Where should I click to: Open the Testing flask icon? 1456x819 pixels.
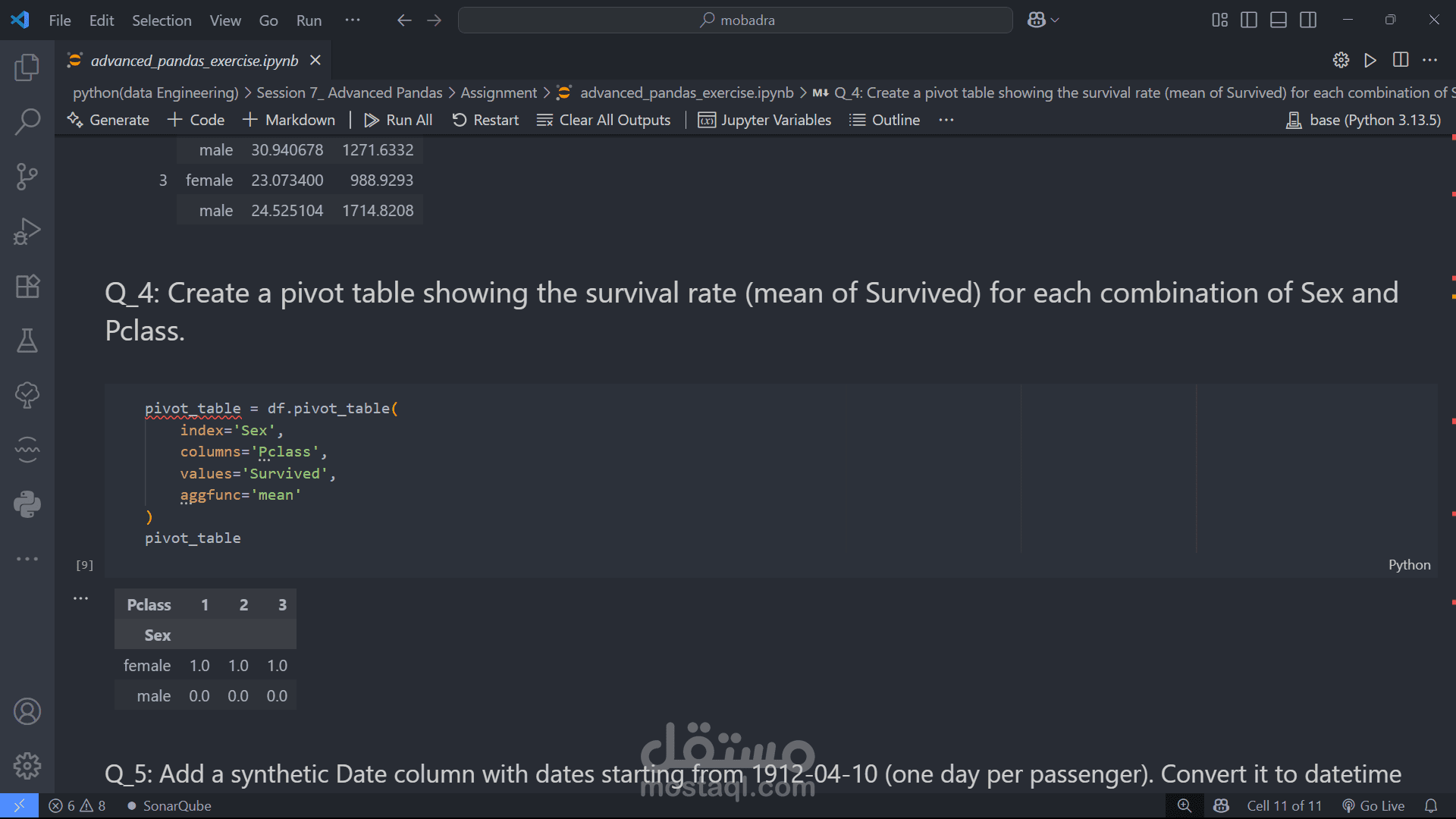point(27,340)
